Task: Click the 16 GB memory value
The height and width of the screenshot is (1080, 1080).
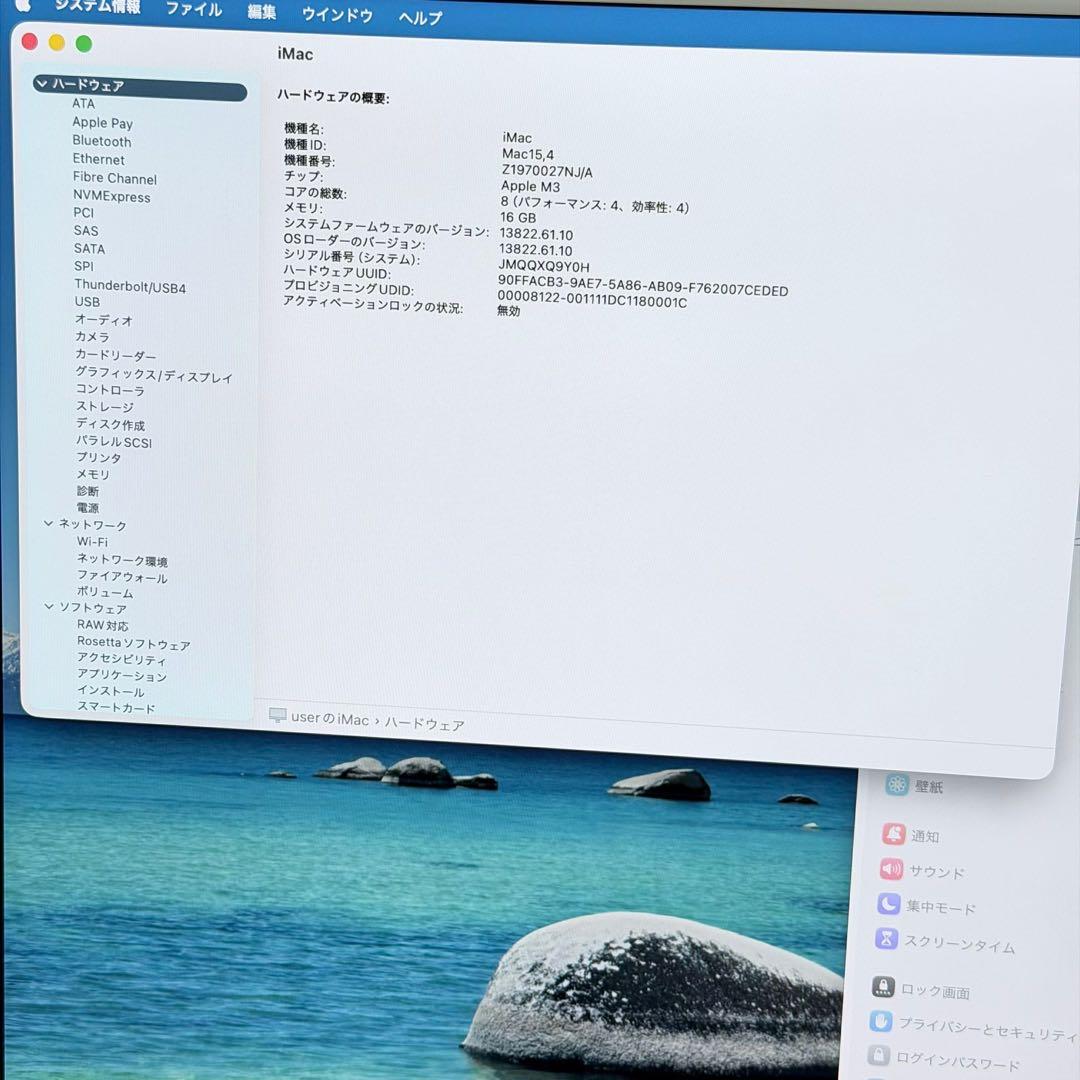Action: (x=518, y=218)
